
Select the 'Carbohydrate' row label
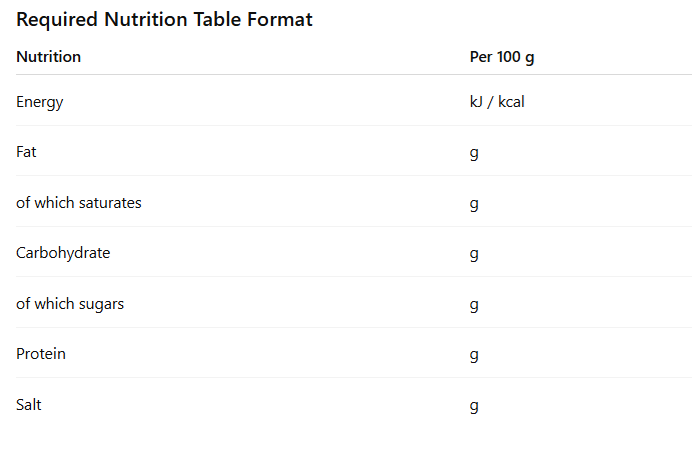63,253
